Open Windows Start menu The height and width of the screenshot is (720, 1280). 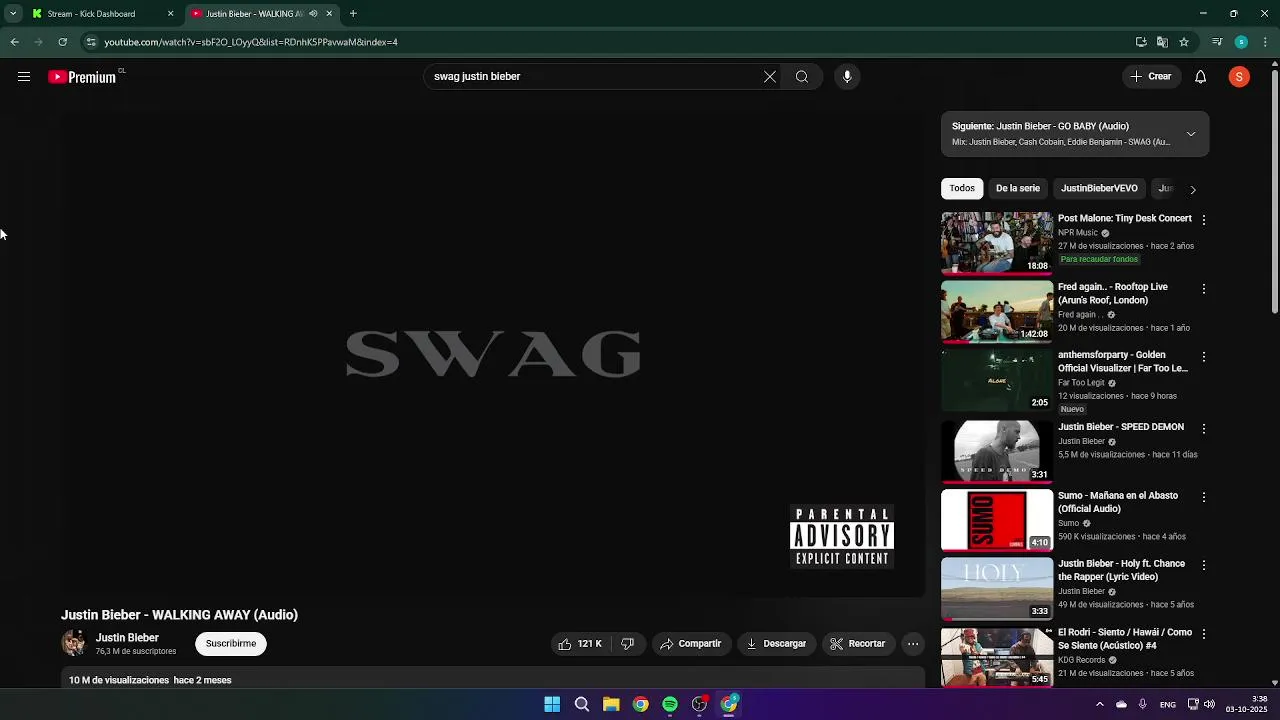click(x=552, y=704)
